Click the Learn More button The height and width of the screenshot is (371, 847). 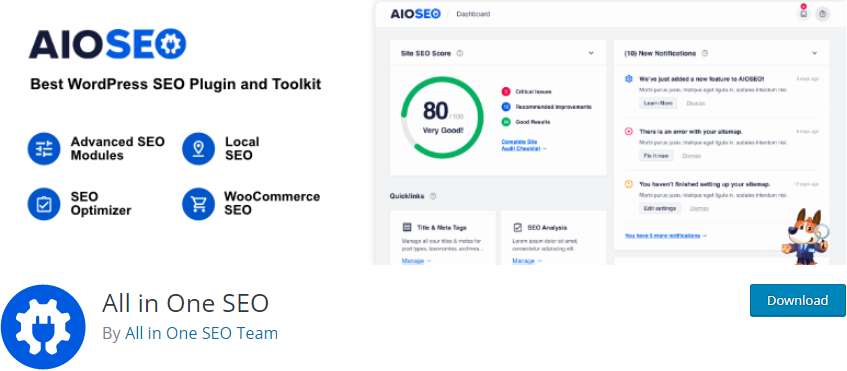pos(658,103)
